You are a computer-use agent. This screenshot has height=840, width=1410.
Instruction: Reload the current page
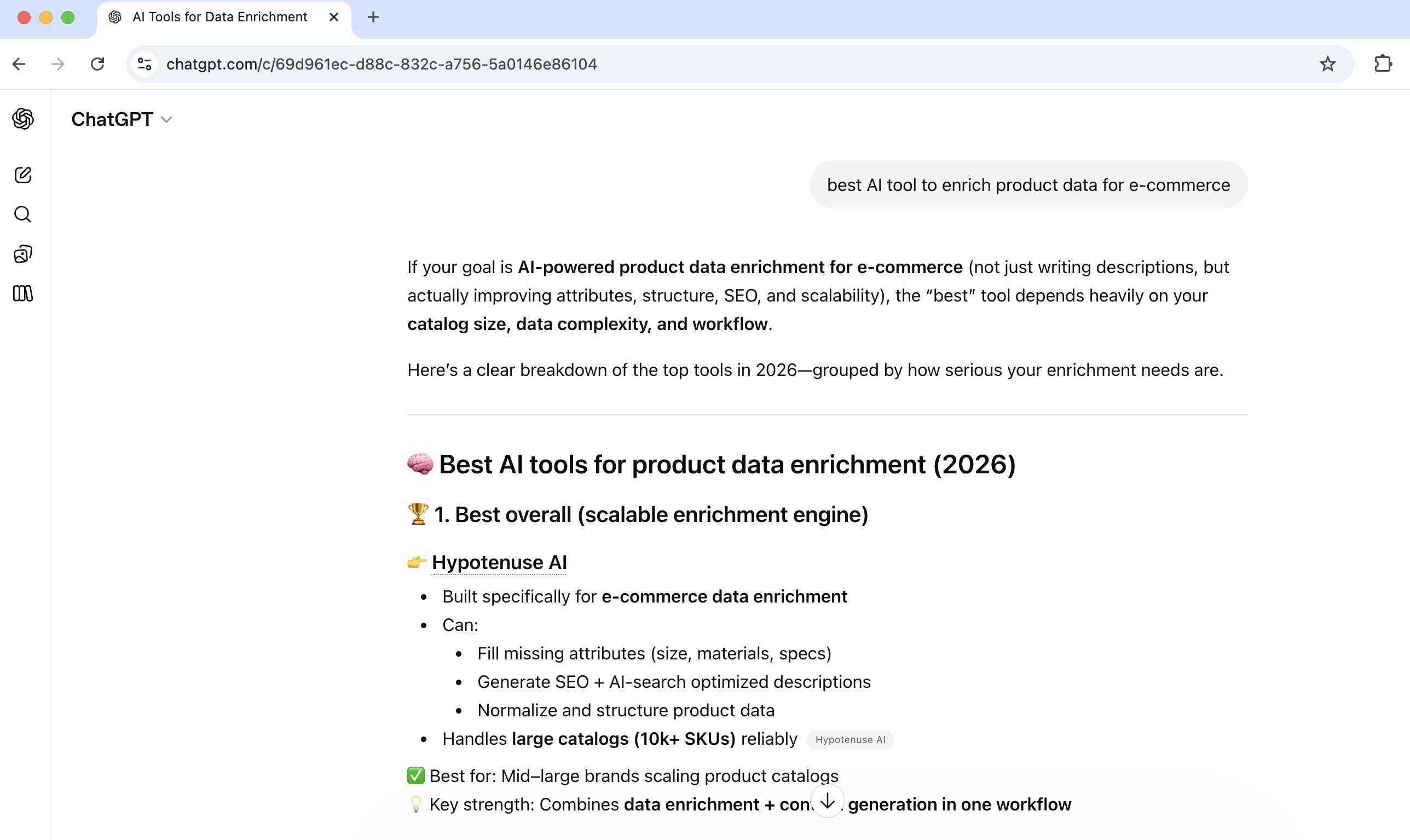(x=97, y=64)
